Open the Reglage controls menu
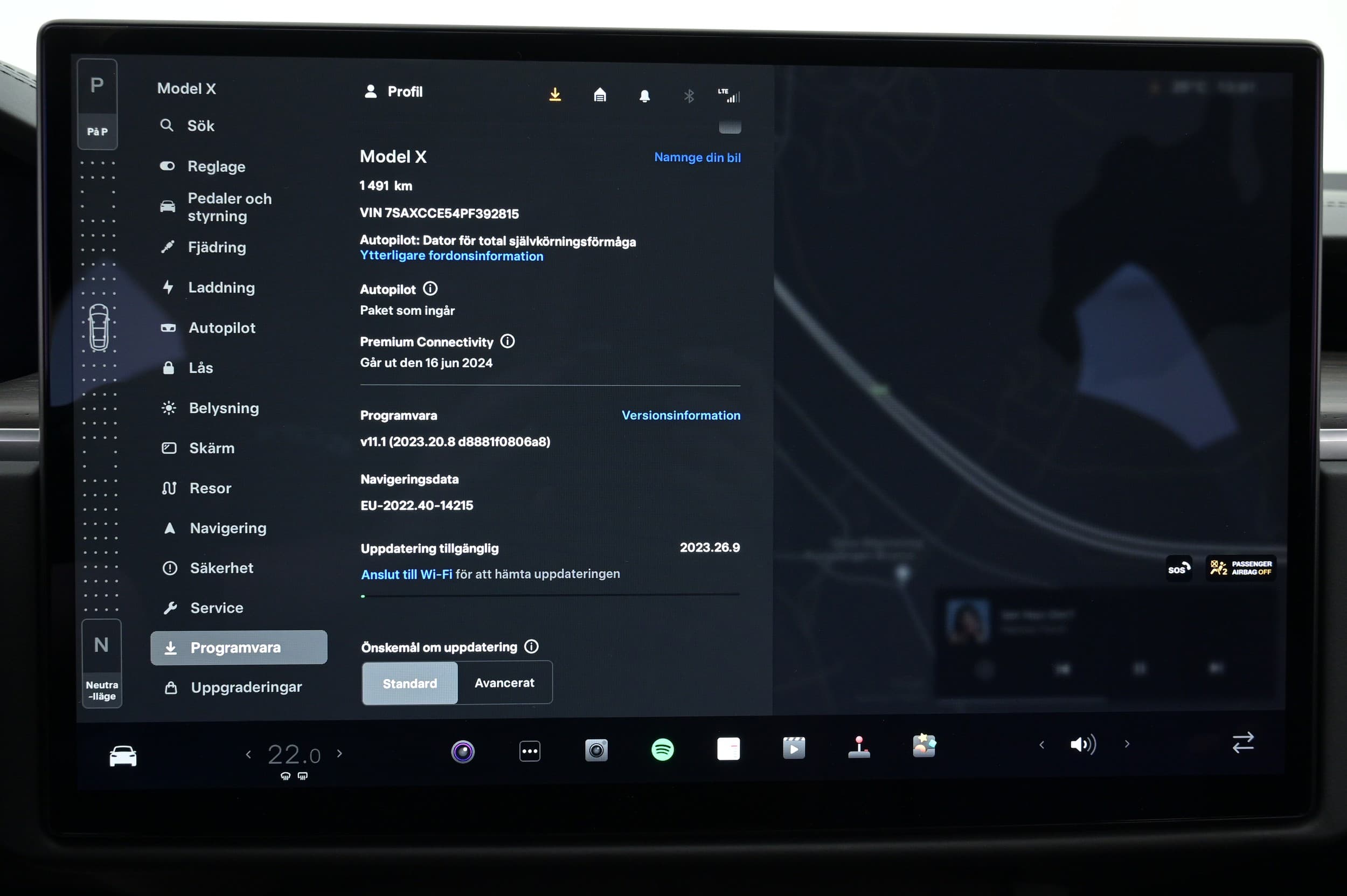 pos(202,166)
